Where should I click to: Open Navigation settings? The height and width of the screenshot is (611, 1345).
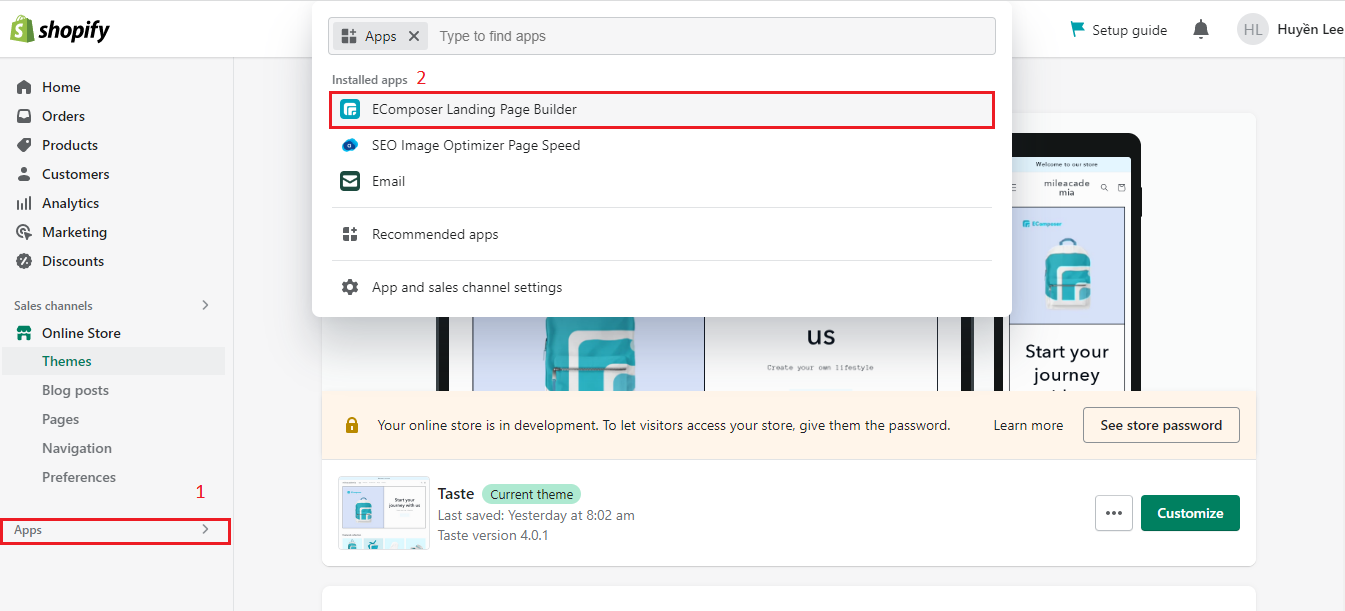pyautogui.click(x=77, y=448)
